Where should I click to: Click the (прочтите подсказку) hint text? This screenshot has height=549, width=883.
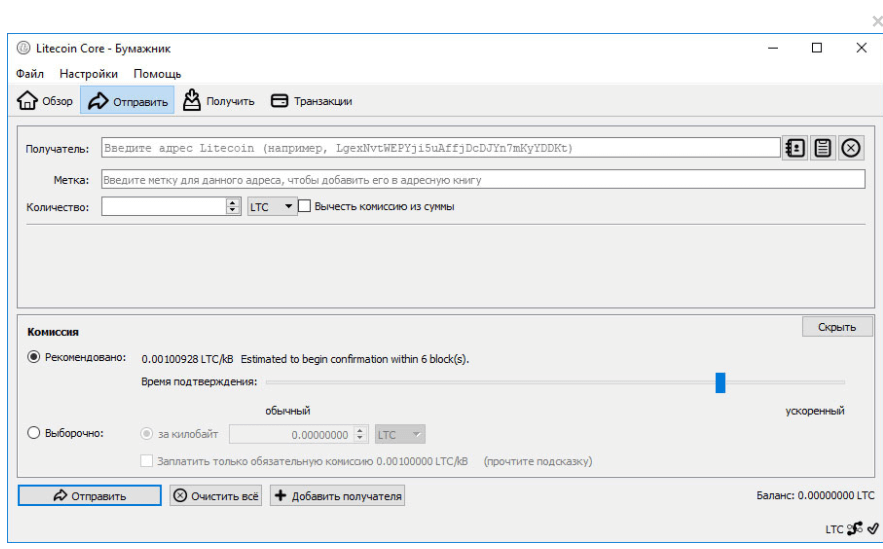(538, 461)
